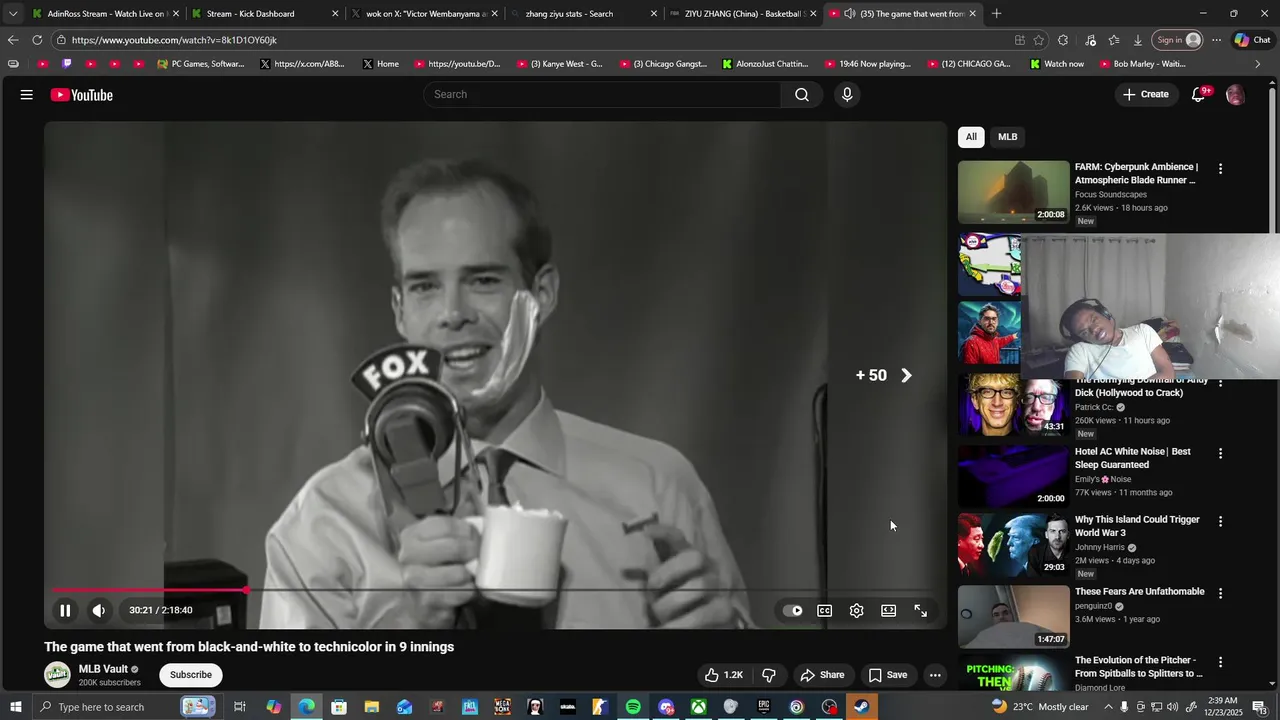This screenshot has height=720, width=1280.
Task: Save video to playlist
Action: click(x=888, y=675)
